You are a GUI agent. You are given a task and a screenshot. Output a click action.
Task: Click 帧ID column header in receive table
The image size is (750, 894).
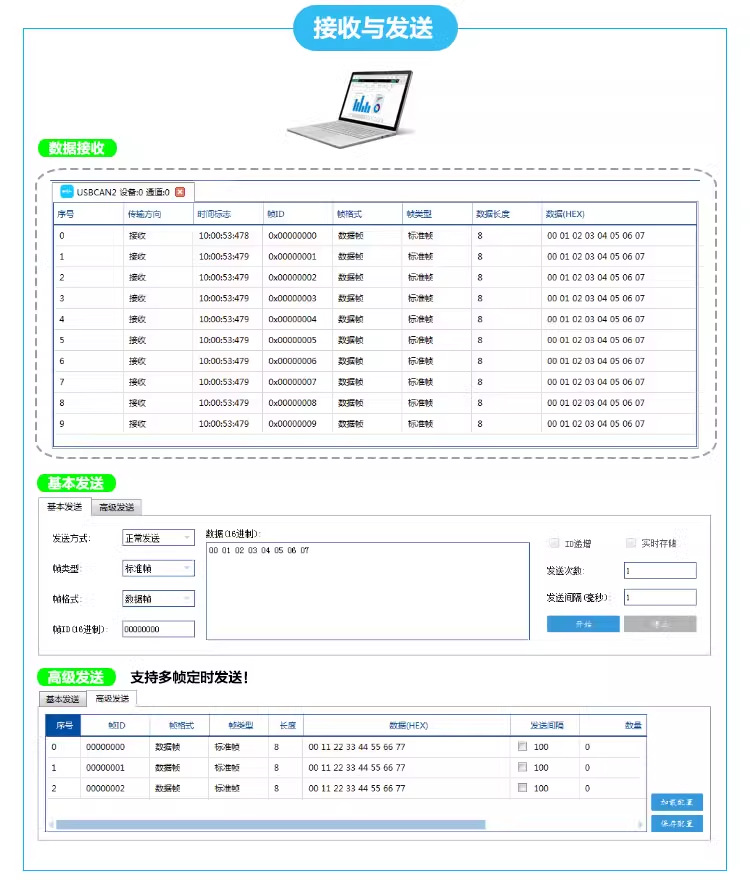(297, 214)
